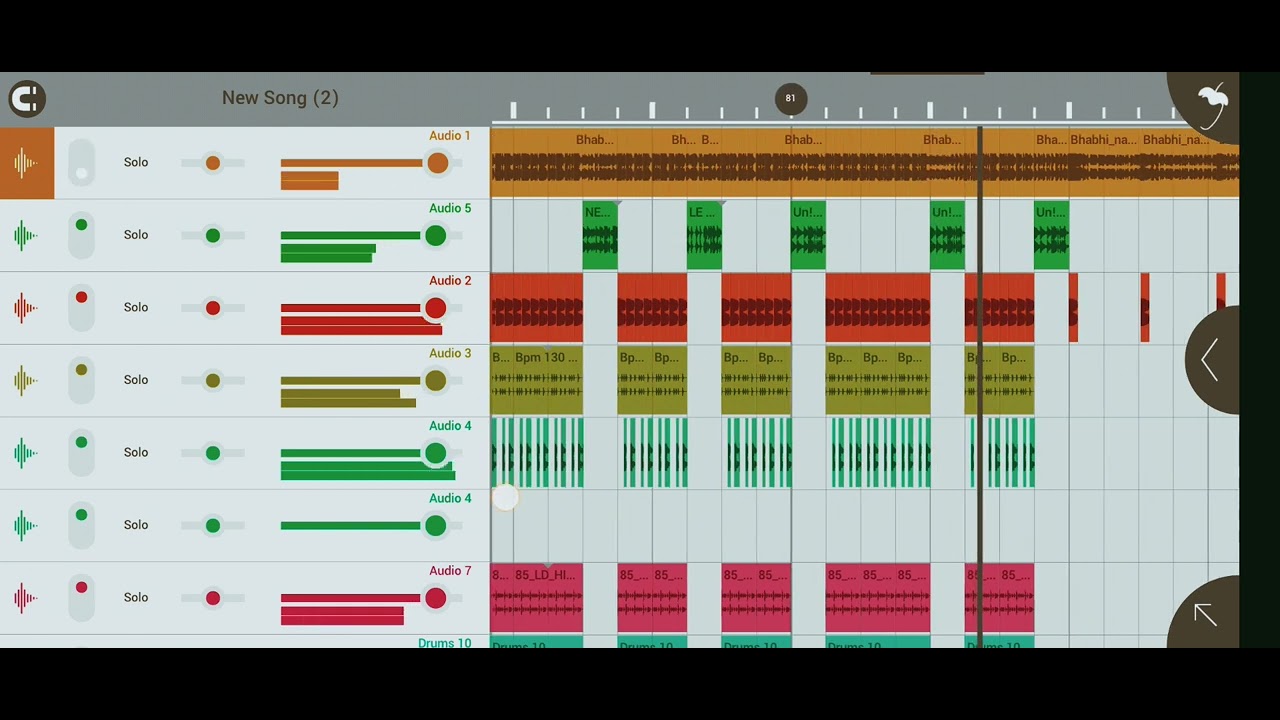
Task: Solo the Audio 1 track
Action: click(x=136, y=162)
